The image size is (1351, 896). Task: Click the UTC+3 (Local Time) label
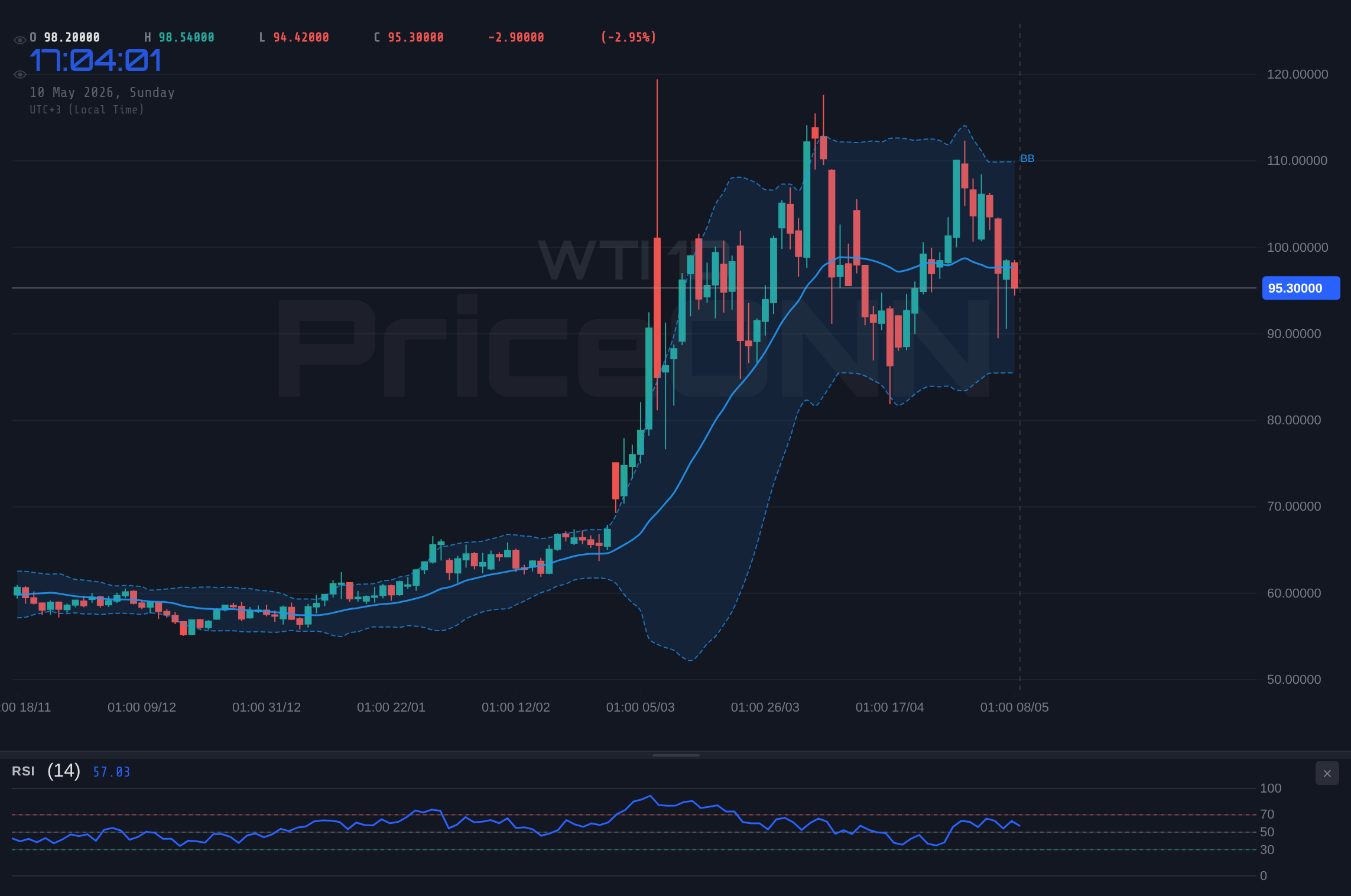[x=87, y=109]
